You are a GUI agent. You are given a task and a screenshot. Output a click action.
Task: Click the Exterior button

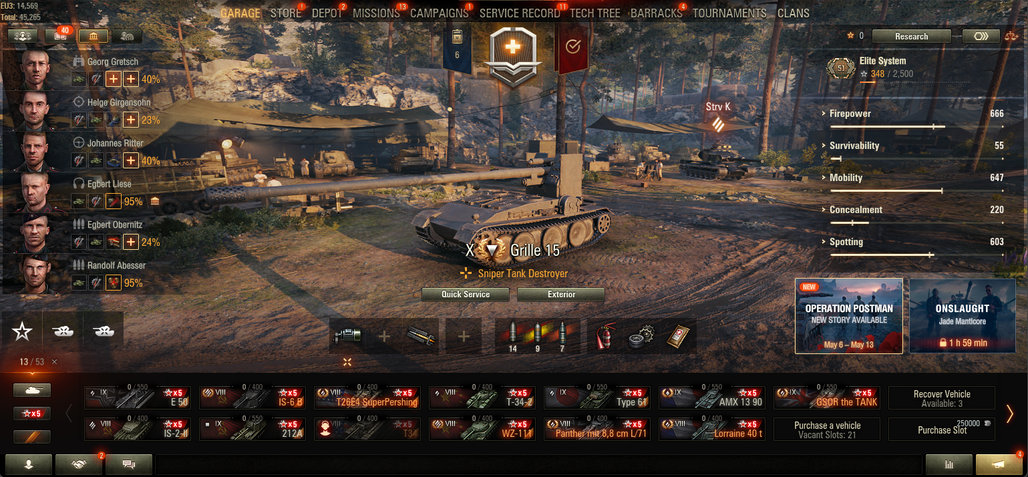(561, 294)
